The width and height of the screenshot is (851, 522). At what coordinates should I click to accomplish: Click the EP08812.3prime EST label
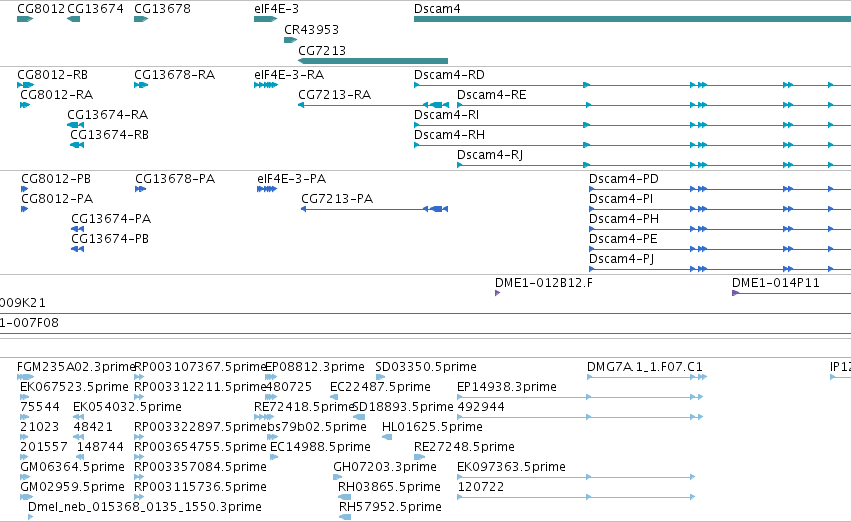[x=315, y=367]
